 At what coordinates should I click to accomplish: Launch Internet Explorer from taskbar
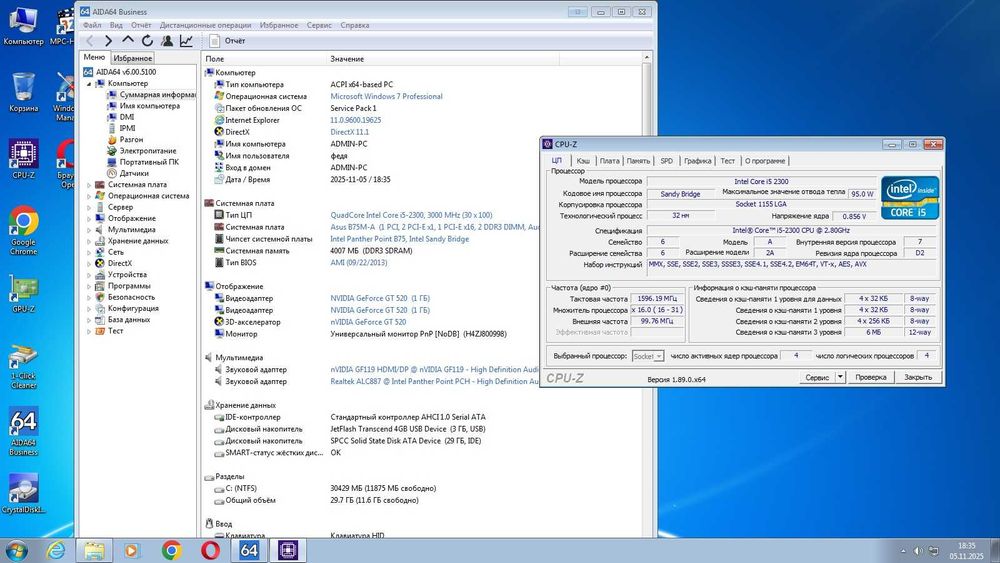56,550
